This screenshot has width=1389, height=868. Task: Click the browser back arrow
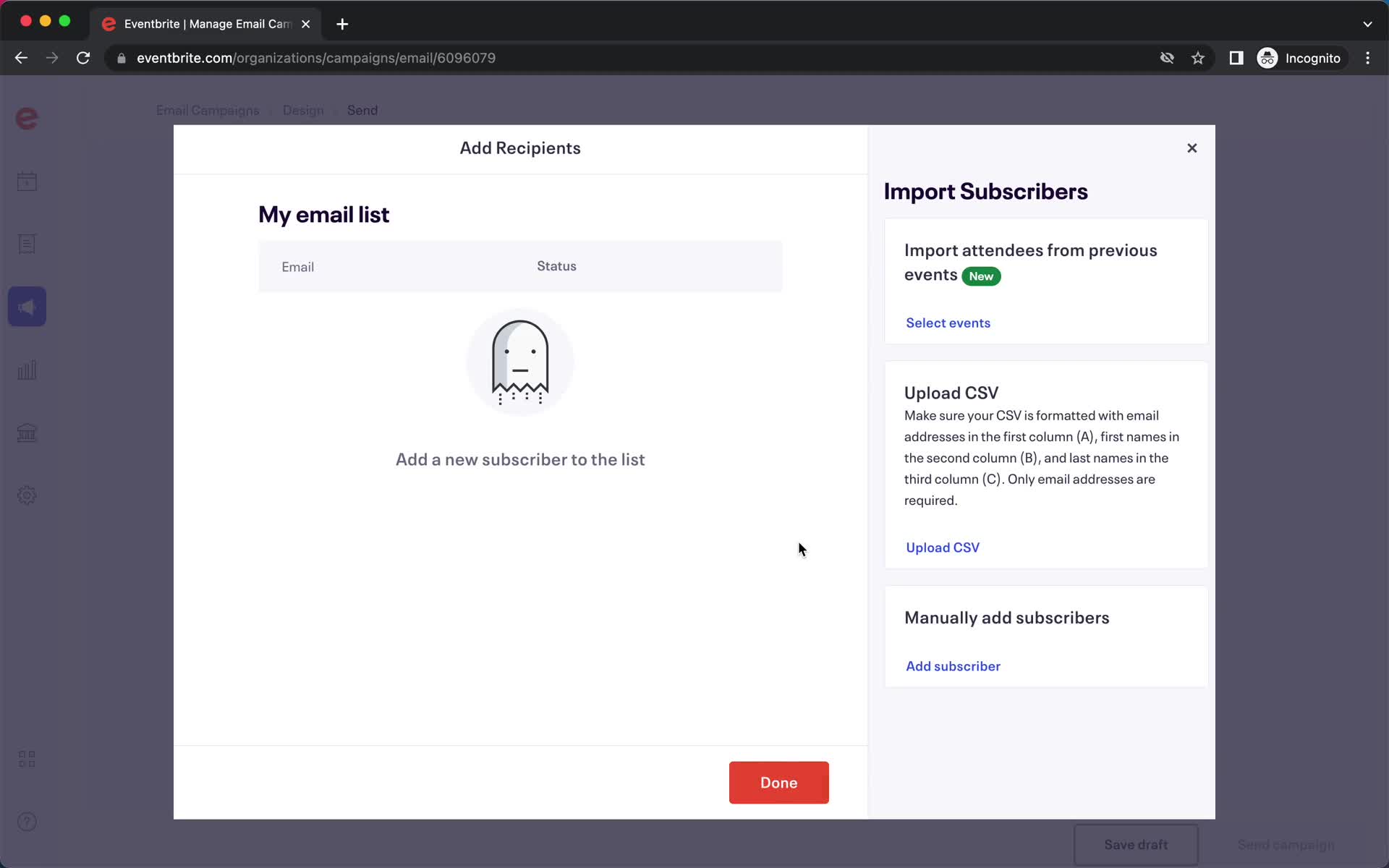tap(21, 58)
